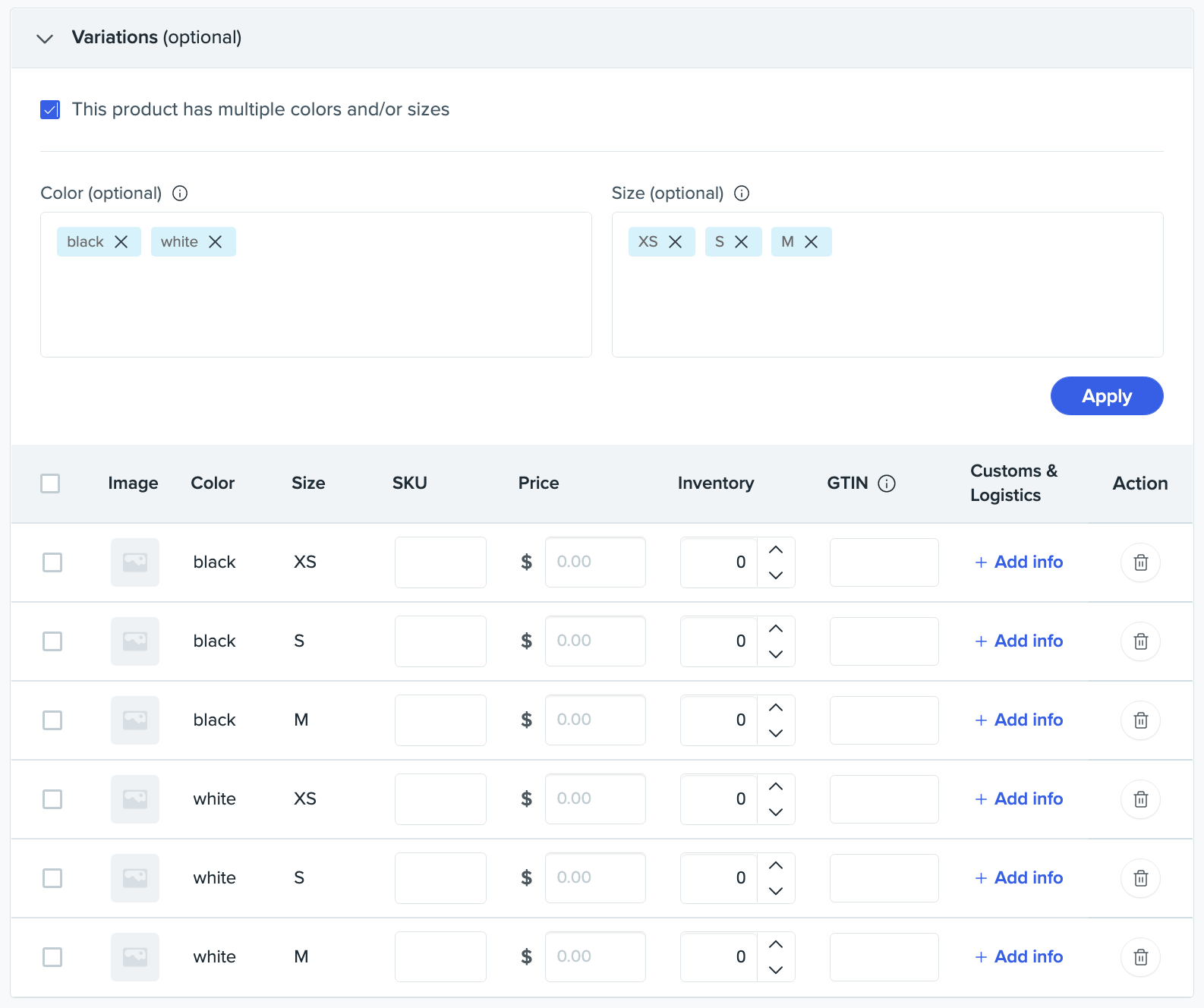Uncheck multiple colors and sizes checkbox
Viewport: 1204px width, 1008px height.
(x=50, y=110)
